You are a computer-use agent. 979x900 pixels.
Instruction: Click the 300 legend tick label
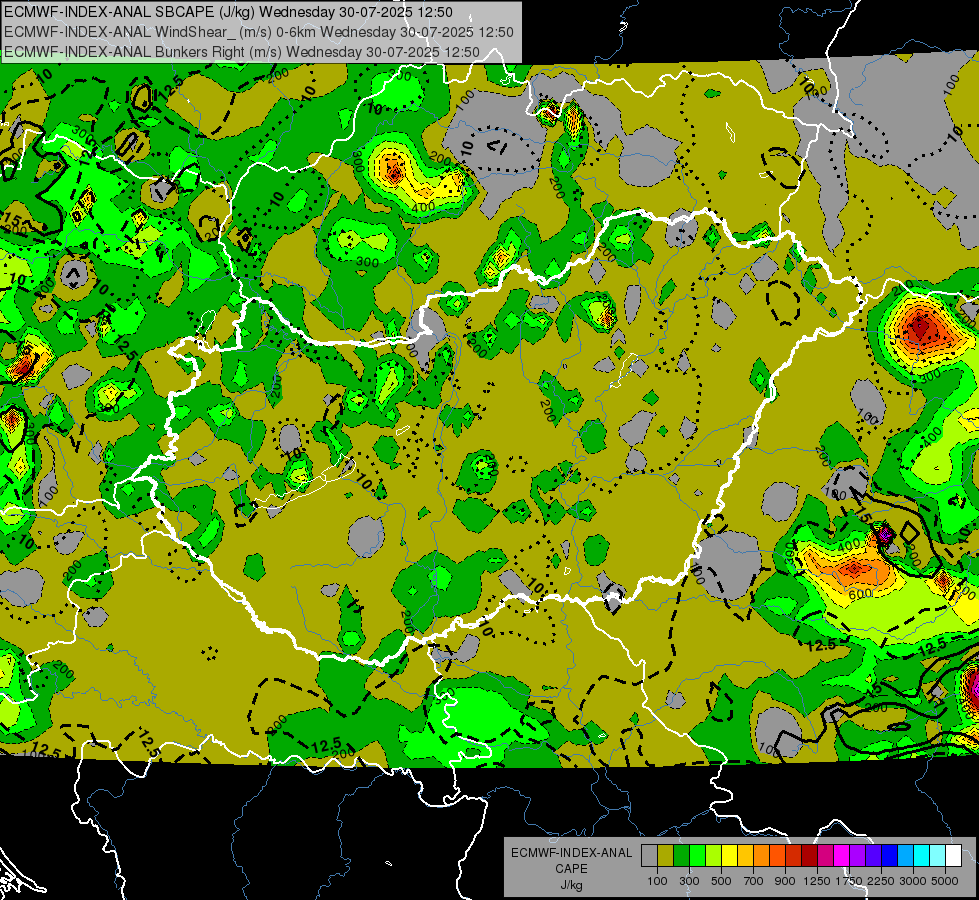(x=689, y=881)
